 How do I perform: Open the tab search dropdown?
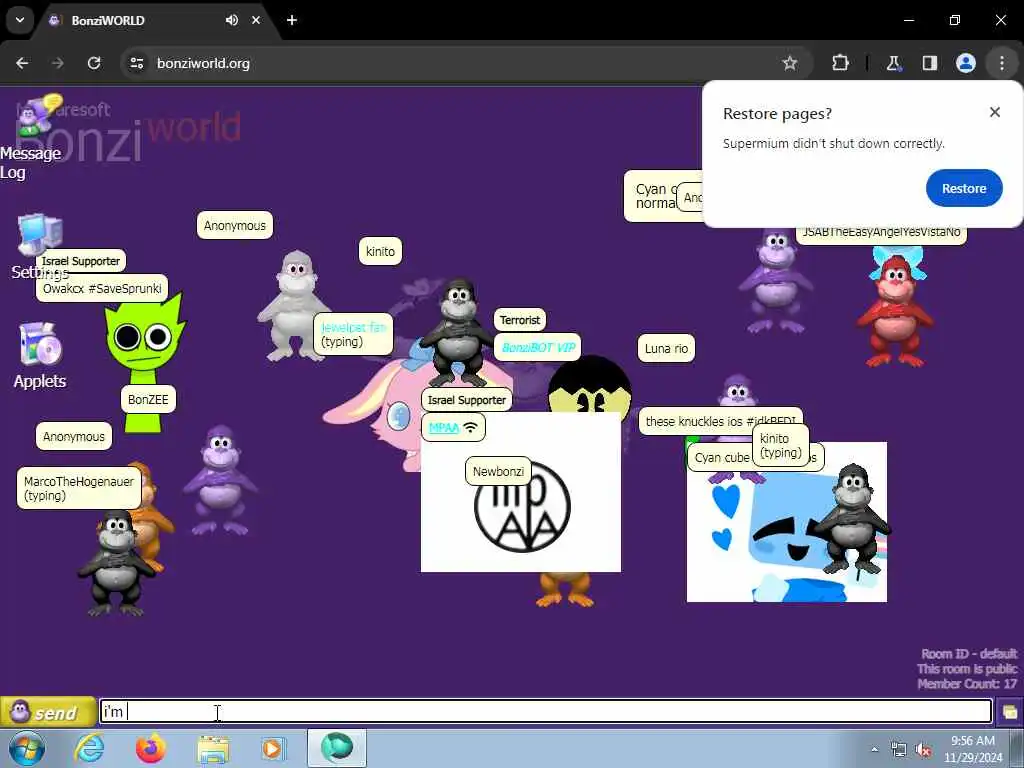coord(20,20)
